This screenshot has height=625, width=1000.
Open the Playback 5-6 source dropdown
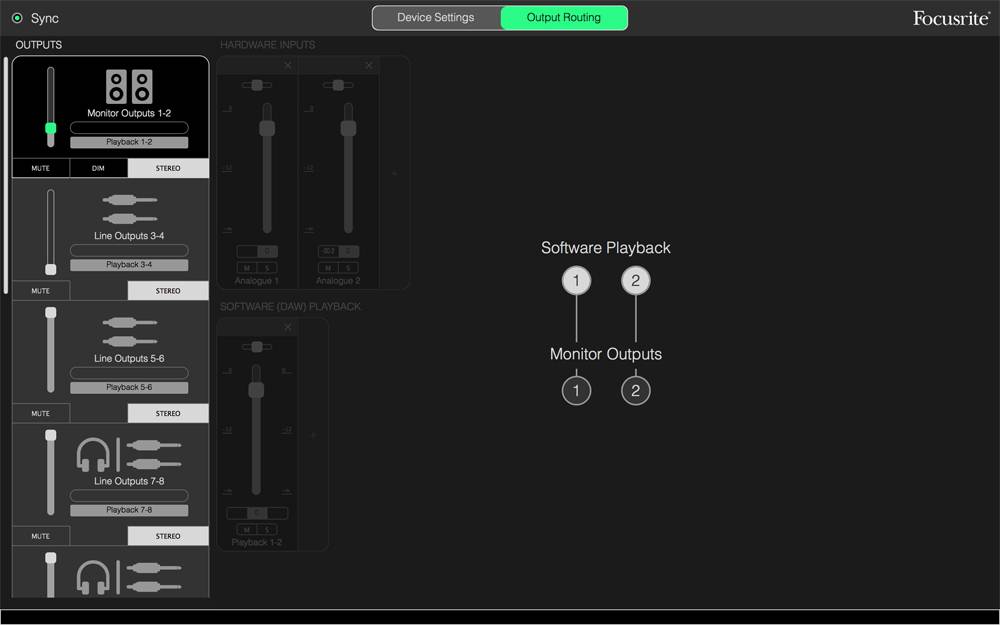(129, 387)
